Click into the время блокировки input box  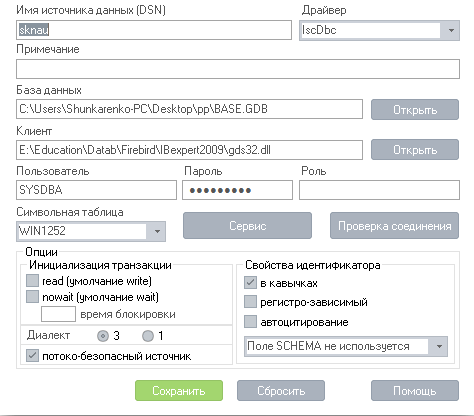pyautogui.click(x=58, y=314)
